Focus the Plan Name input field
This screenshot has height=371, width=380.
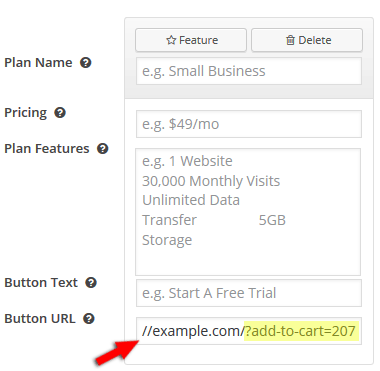pos(249,71)
